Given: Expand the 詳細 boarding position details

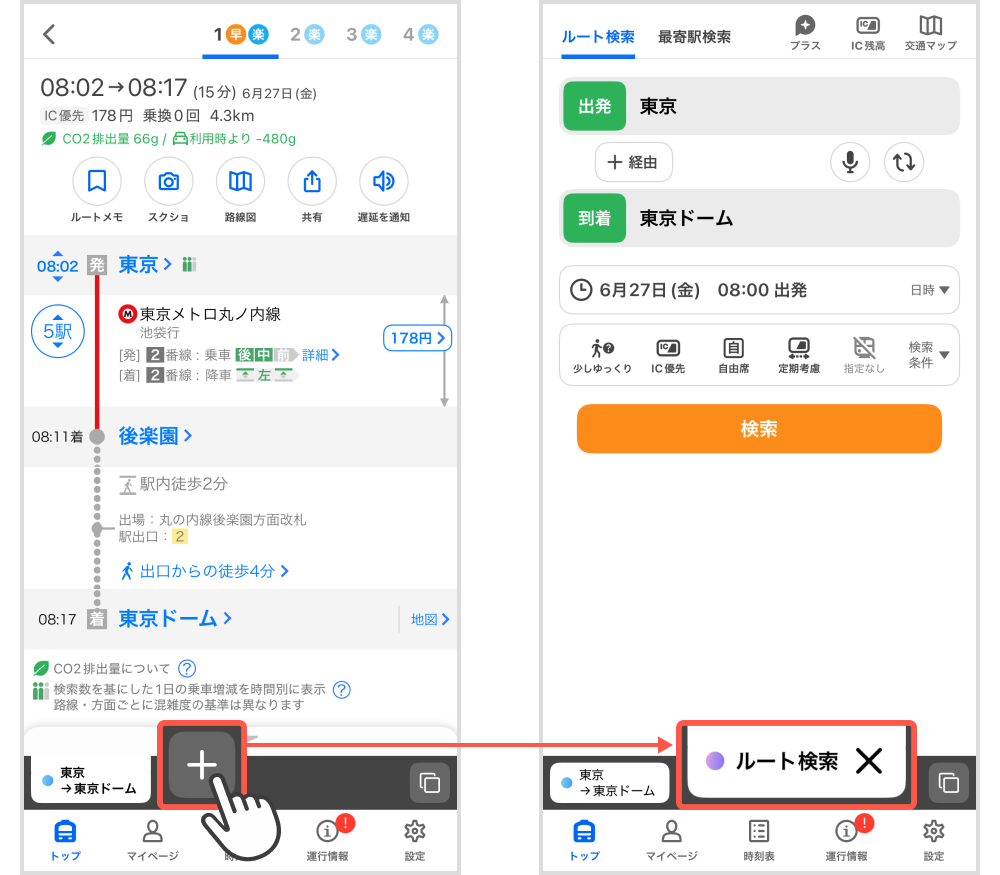Looking at the screenshot, I should [321, 355].
